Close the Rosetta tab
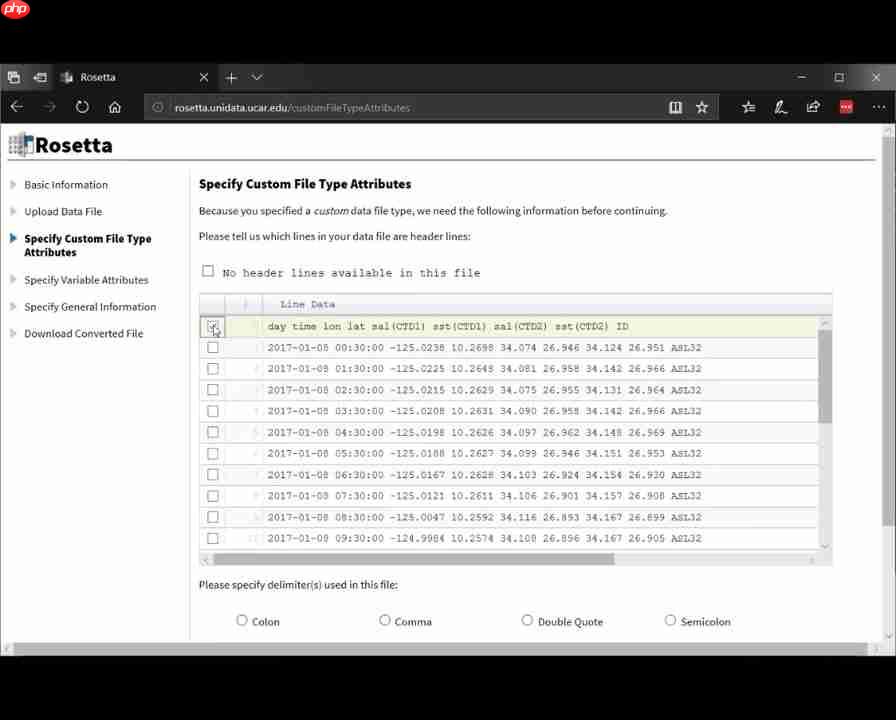Image resolution: width=896 pixels, height=720 pixels. pos(204,77)
